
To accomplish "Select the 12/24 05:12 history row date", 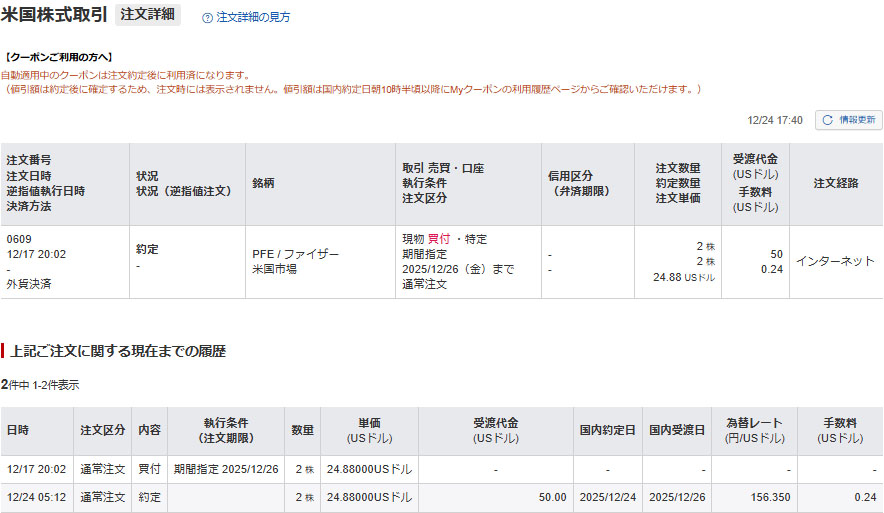I will point(34,497).
